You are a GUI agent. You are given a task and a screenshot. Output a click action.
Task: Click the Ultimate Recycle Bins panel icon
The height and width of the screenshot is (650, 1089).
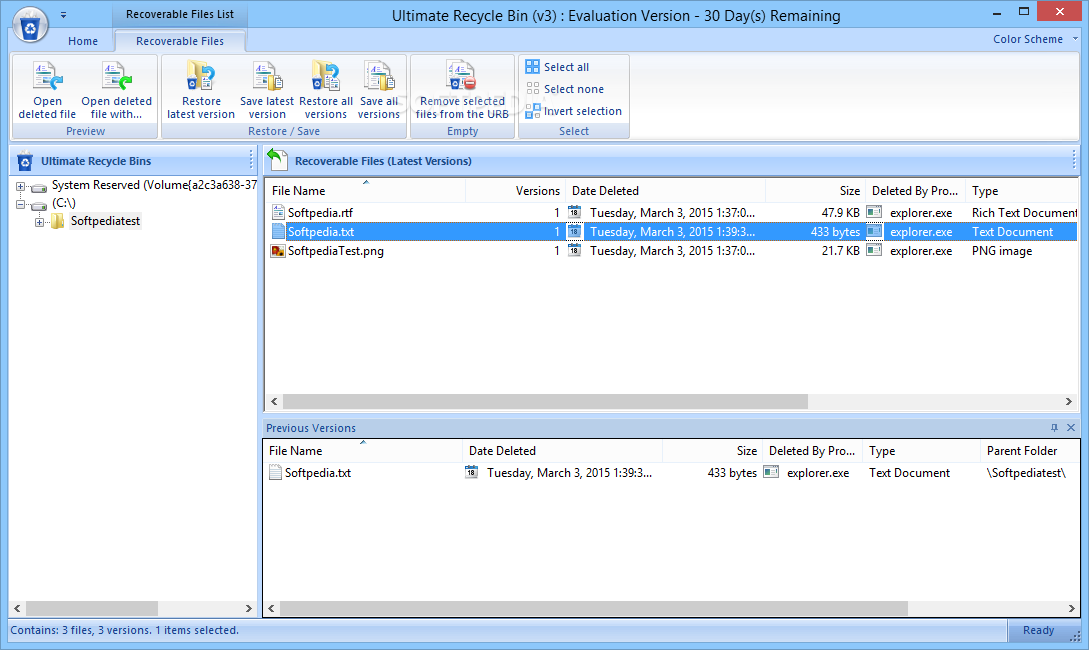coord(25,161)
